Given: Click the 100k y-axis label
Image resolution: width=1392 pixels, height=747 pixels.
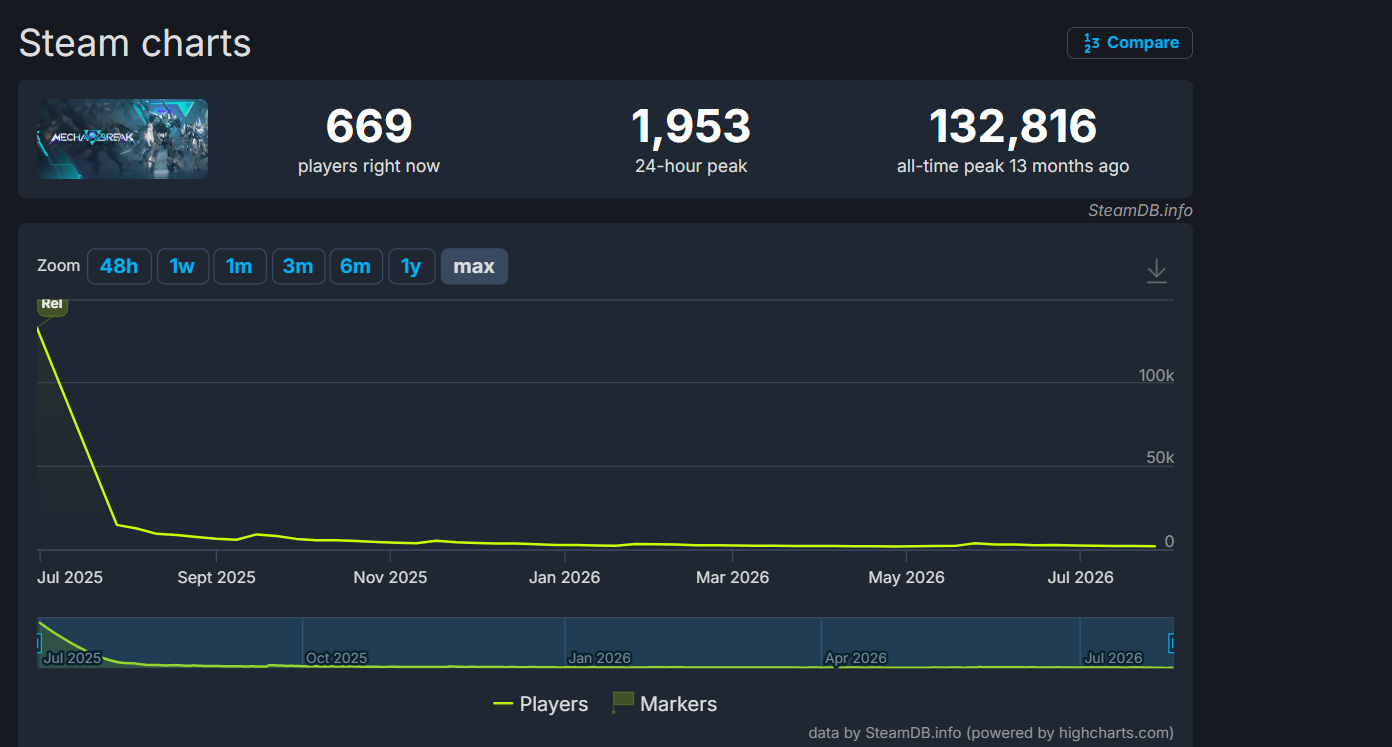Looking at the screenshot, I should [x=1156, y=375].
